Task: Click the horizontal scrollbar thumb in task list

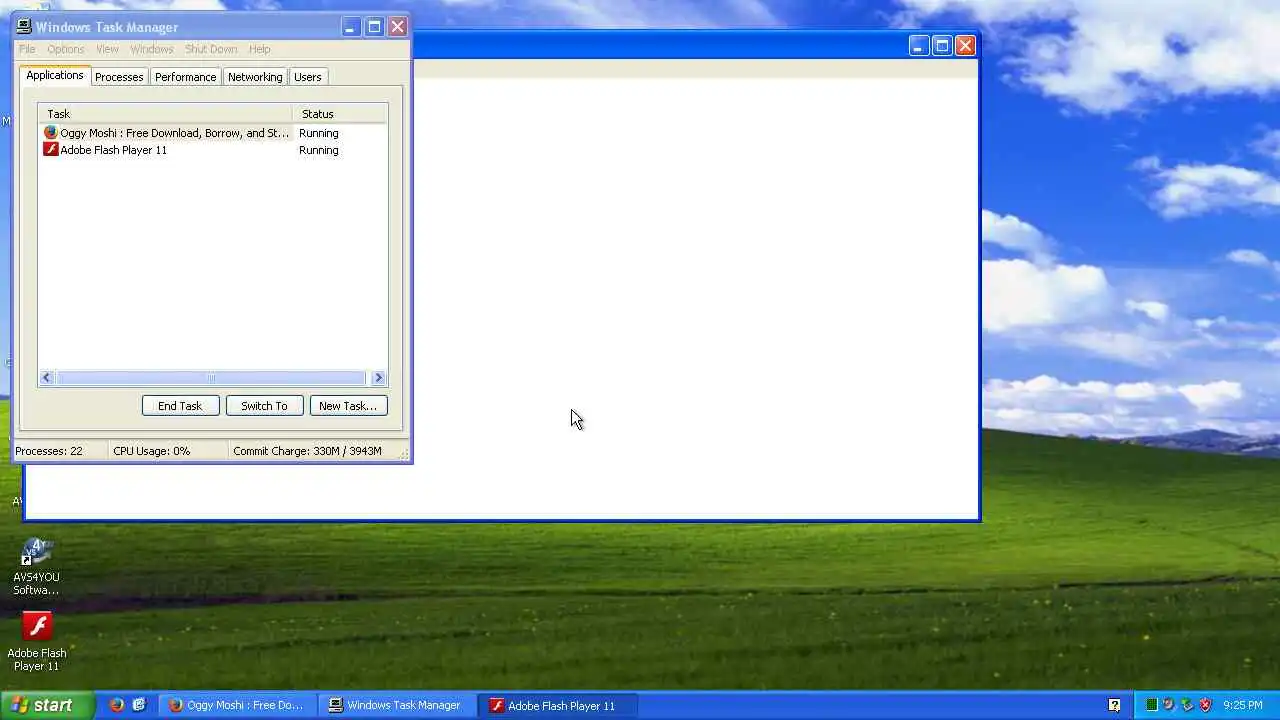Action: point(211,378)
